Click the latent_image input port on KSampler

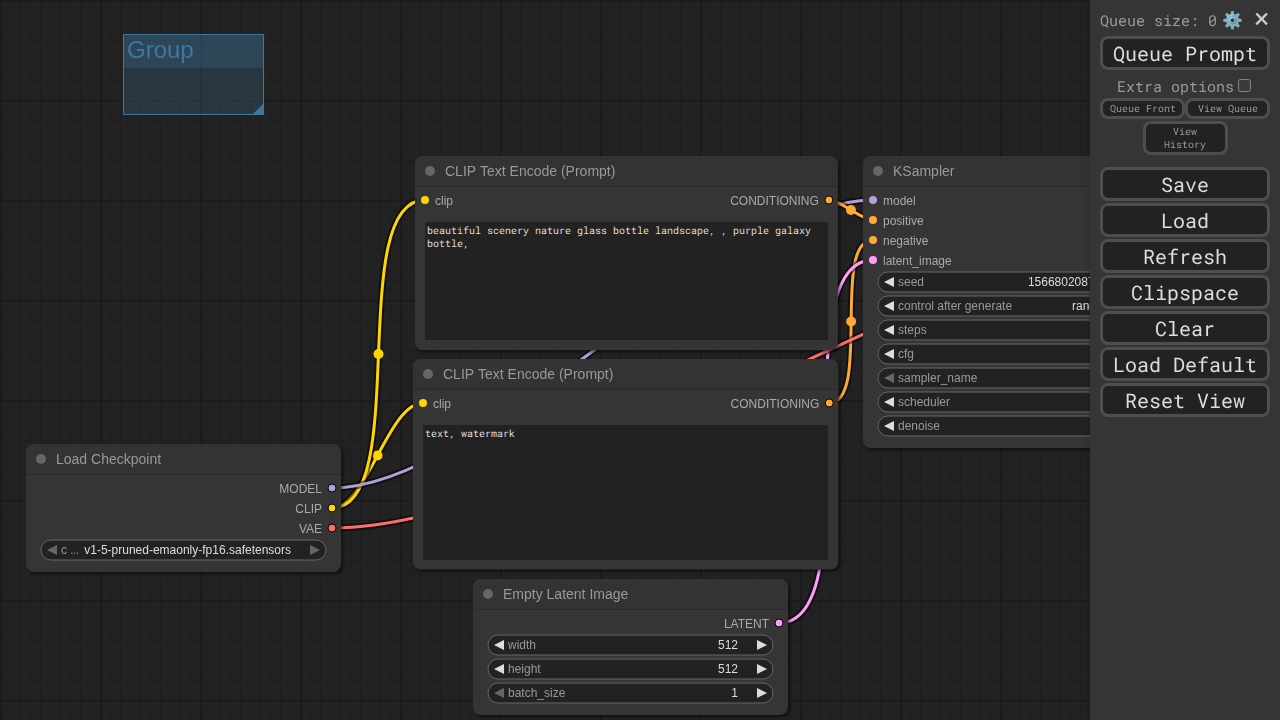click(x=873, y=260)
